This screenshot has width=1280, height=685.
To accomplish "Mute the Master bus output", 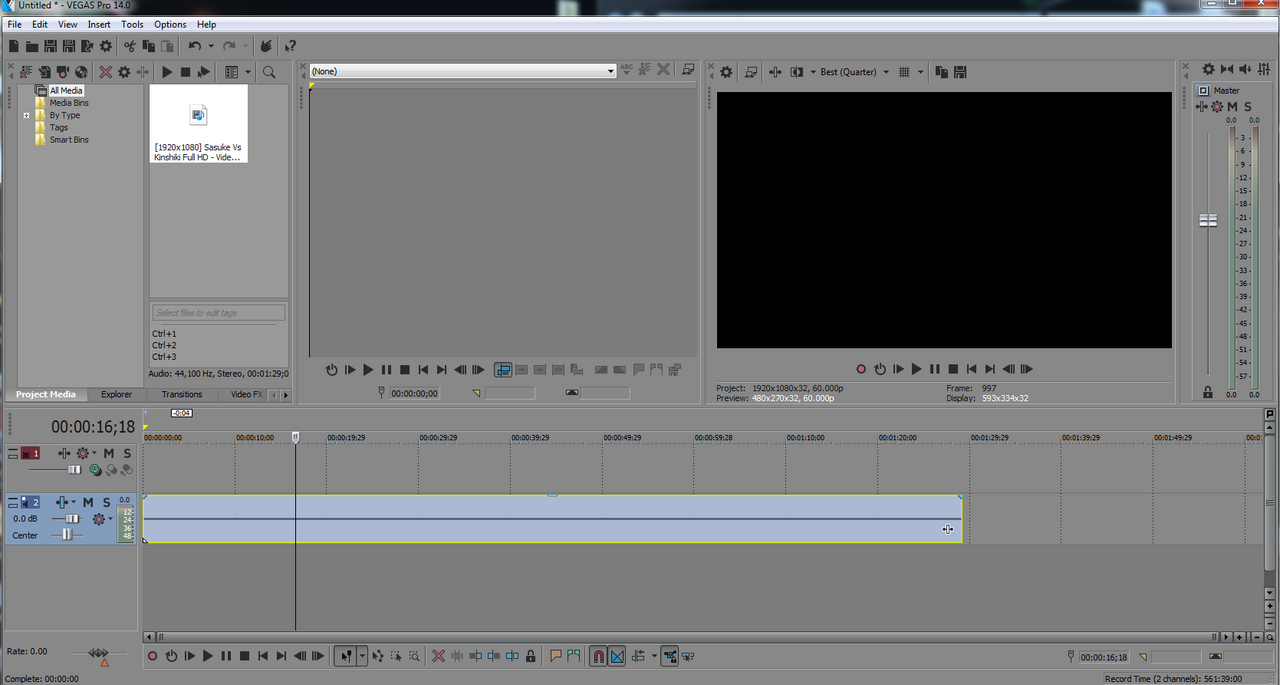I will (1232, 106).
